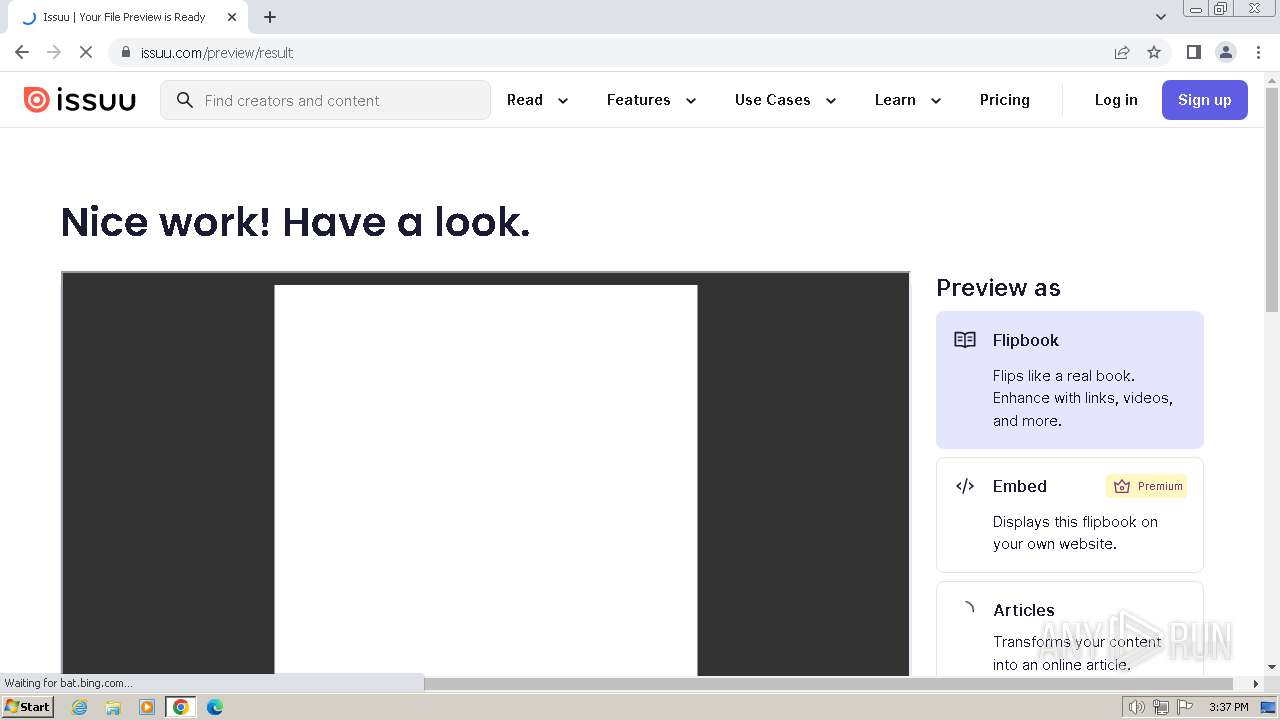This screenshot has height=720, width=1280.
Task: Click the taskbar clock 3:37 PM
Action: coord(1229,707)
